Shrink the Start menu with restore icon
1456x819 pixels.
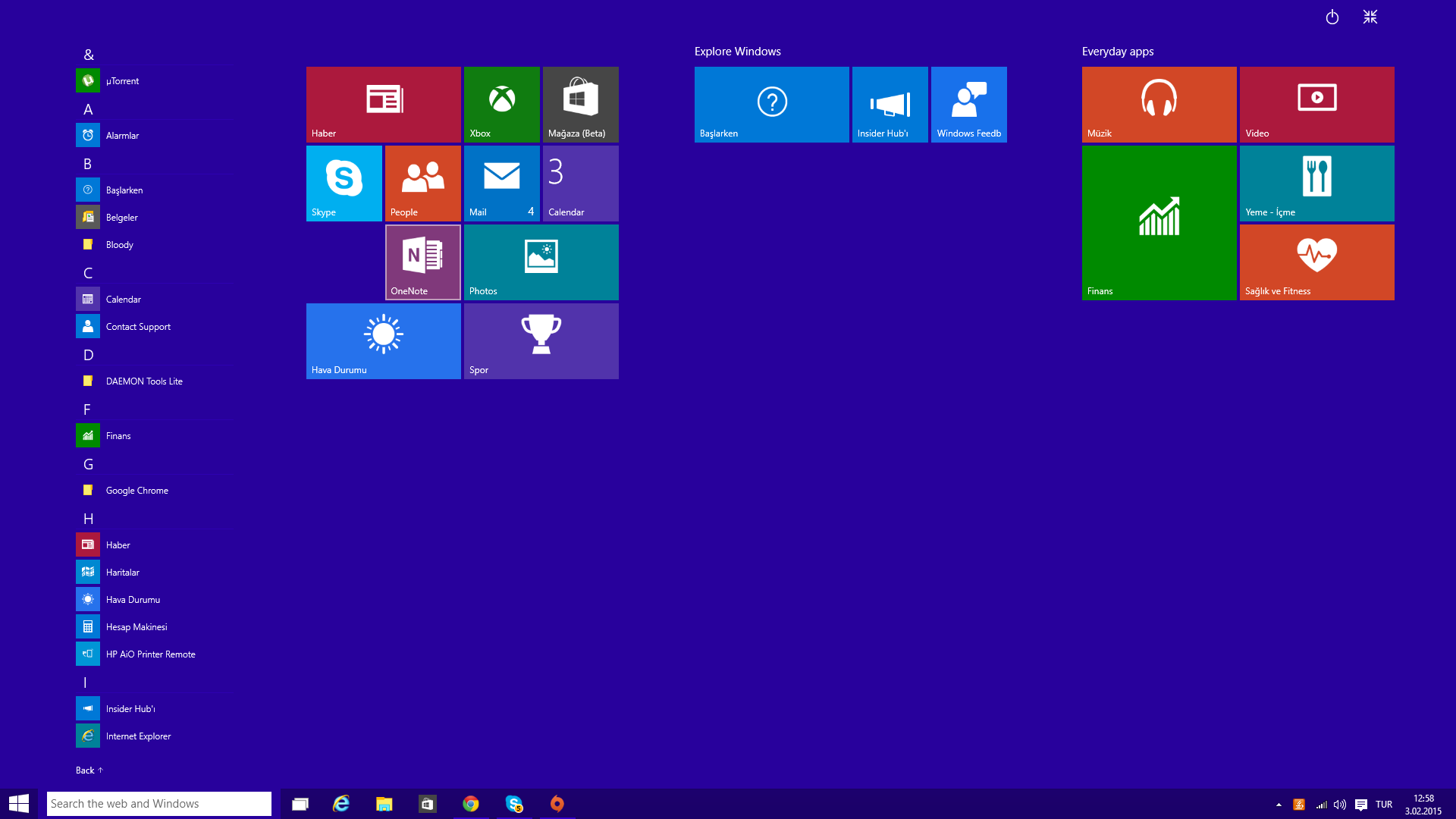1370,17
